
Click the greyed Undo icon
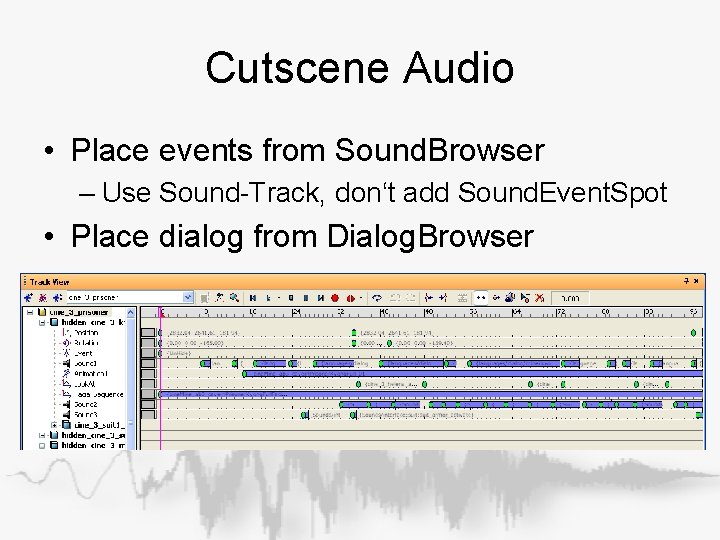coord(395,298)
